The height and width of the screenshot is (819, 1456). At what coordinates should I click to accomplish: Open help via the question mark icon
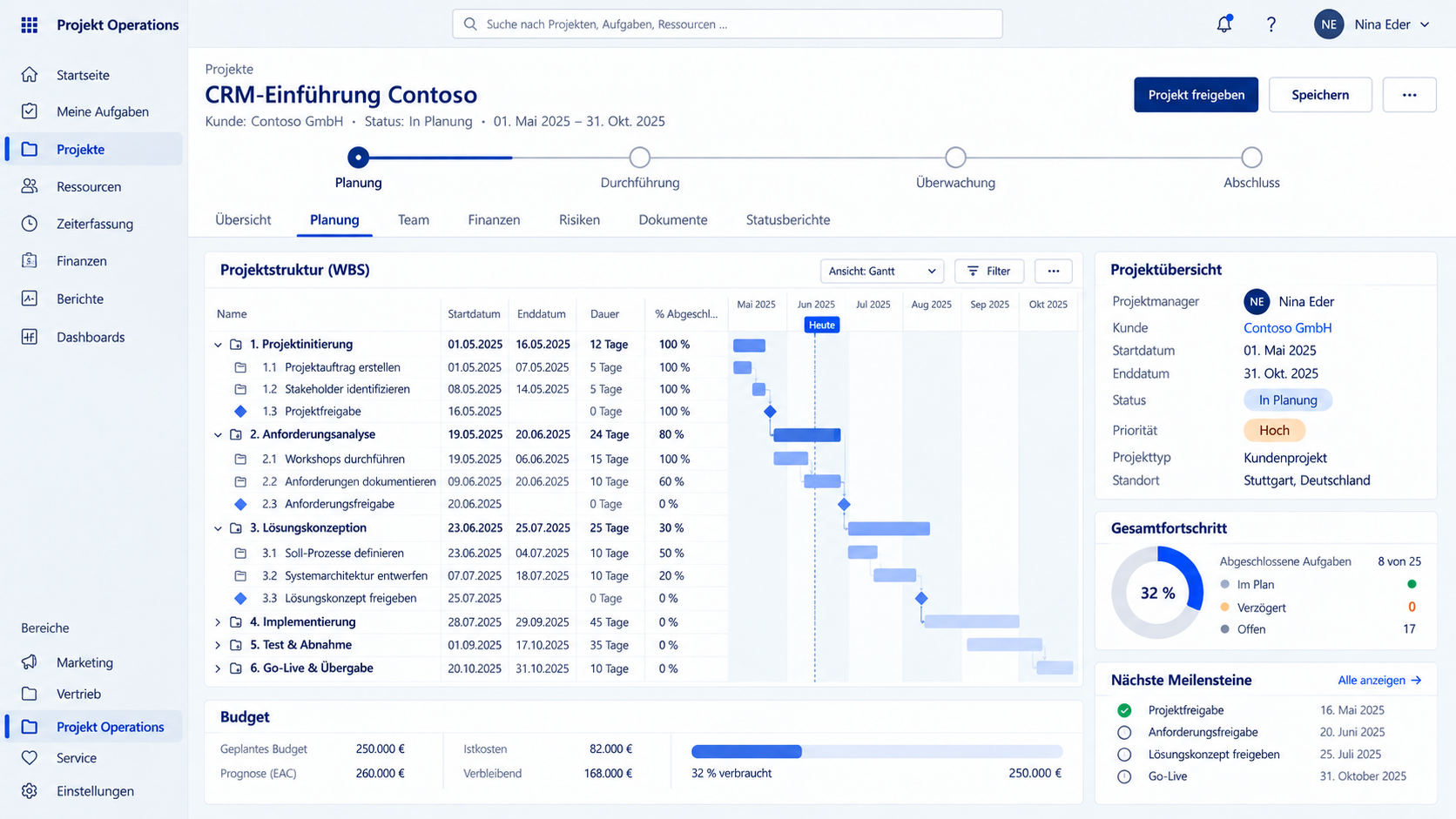point(1271,24)
